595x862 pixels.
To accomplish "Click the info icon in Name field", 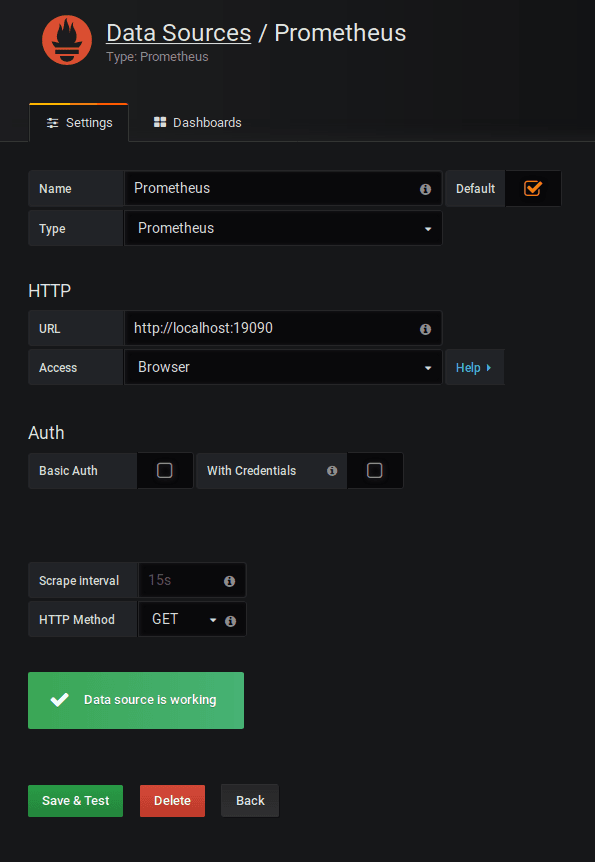I will [425, 189].
